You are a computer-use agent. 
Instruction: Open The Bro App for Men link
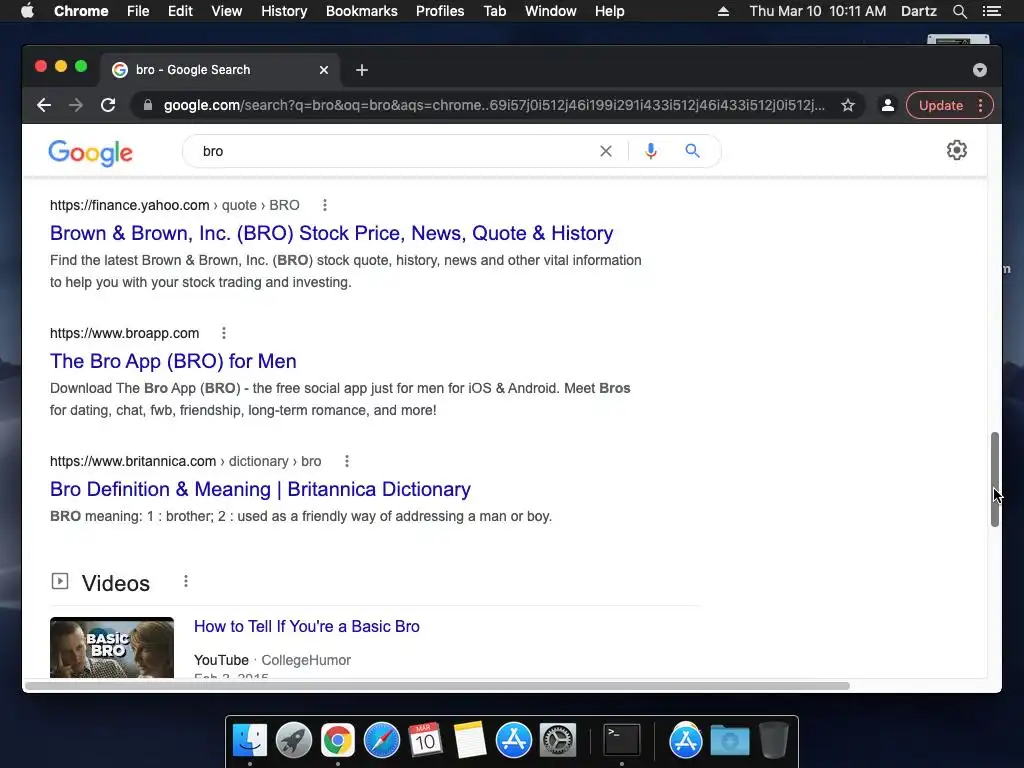(173, 361)
